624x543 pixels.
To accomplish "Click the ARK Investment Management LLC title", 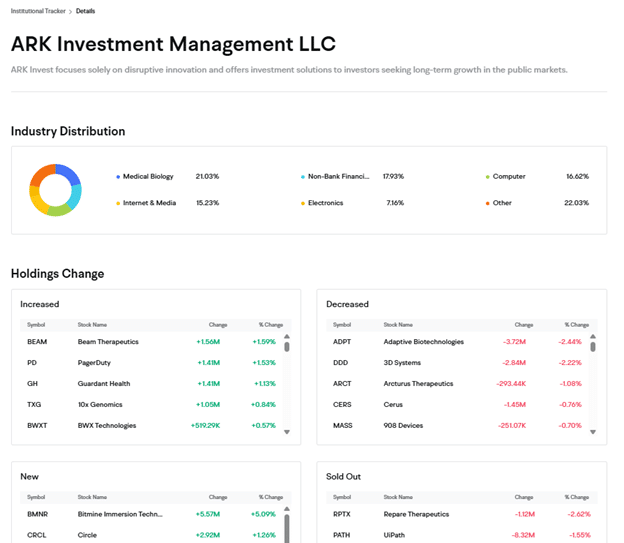I will coord(174,44).
